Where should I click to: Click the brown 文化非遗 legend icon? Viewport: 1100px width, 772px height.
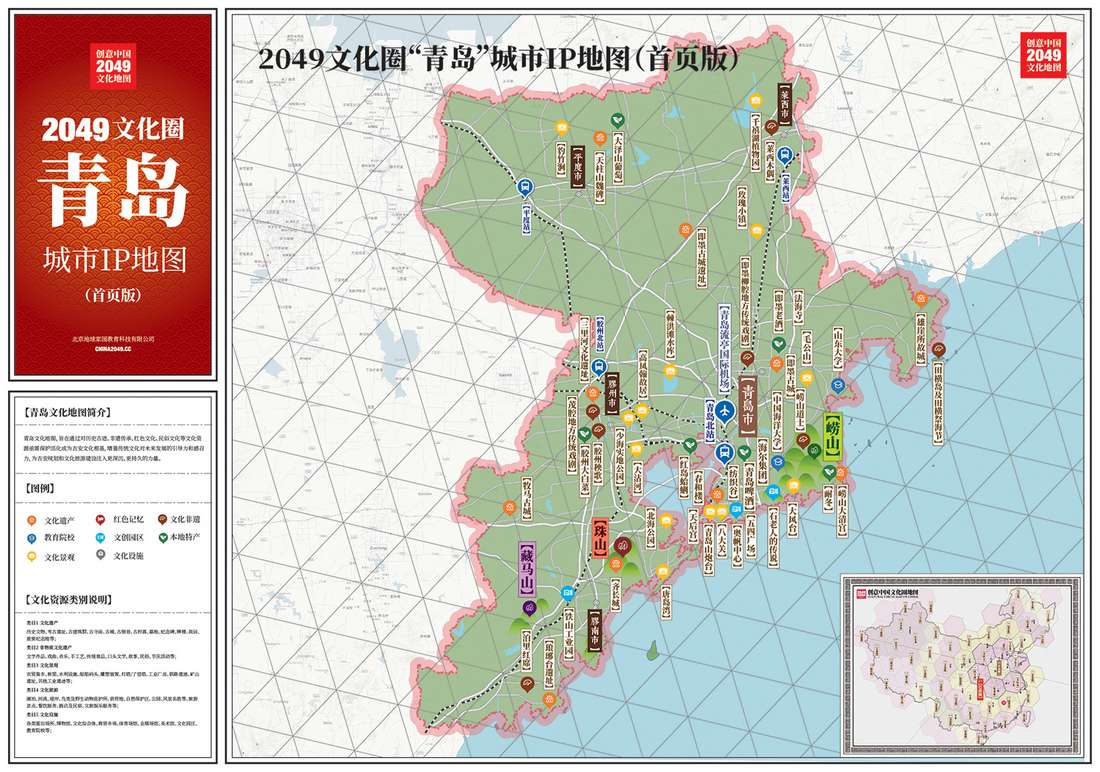[x=162, y=519]
